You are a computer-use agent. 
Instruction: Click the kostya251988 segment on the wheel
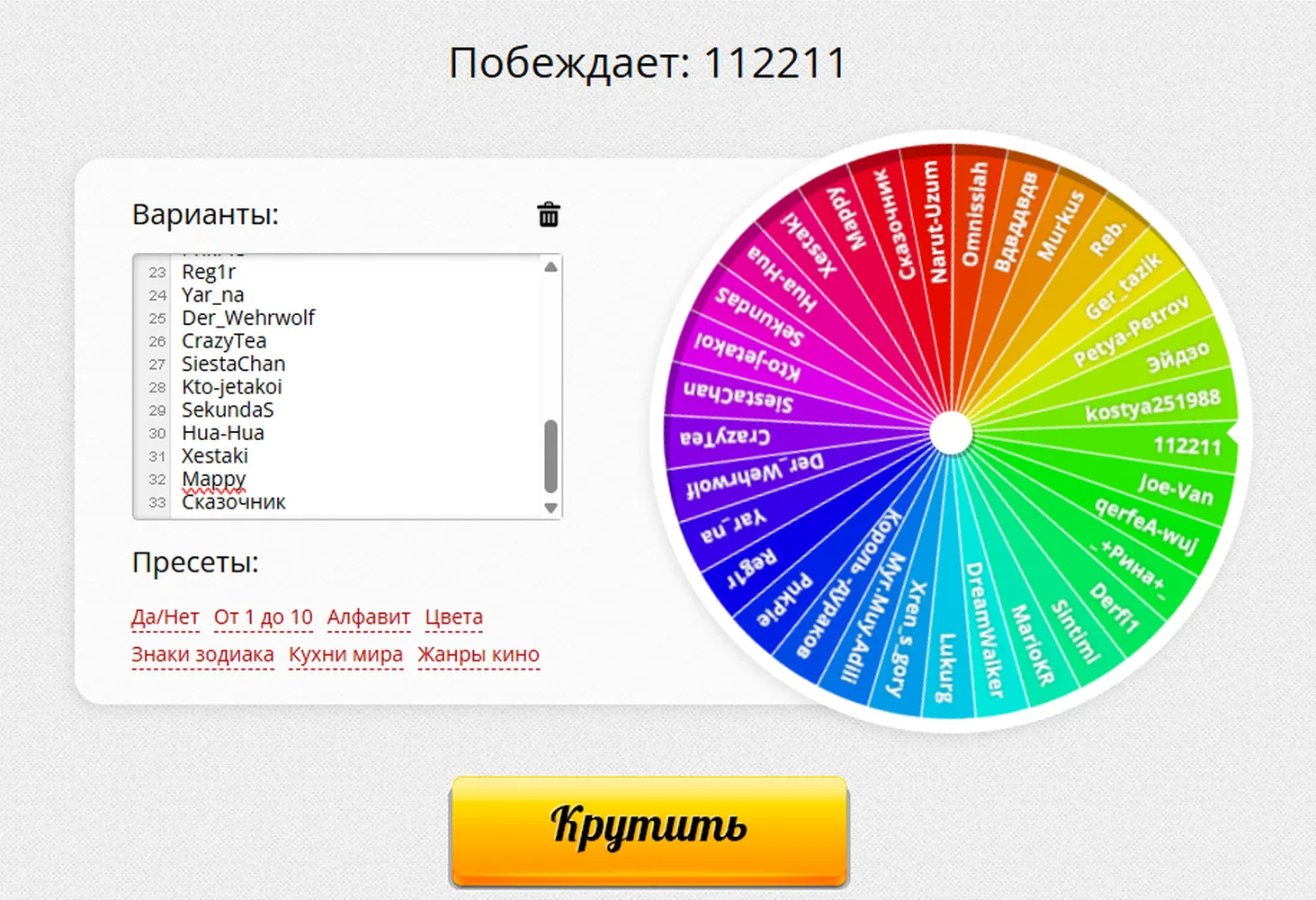1152,405
